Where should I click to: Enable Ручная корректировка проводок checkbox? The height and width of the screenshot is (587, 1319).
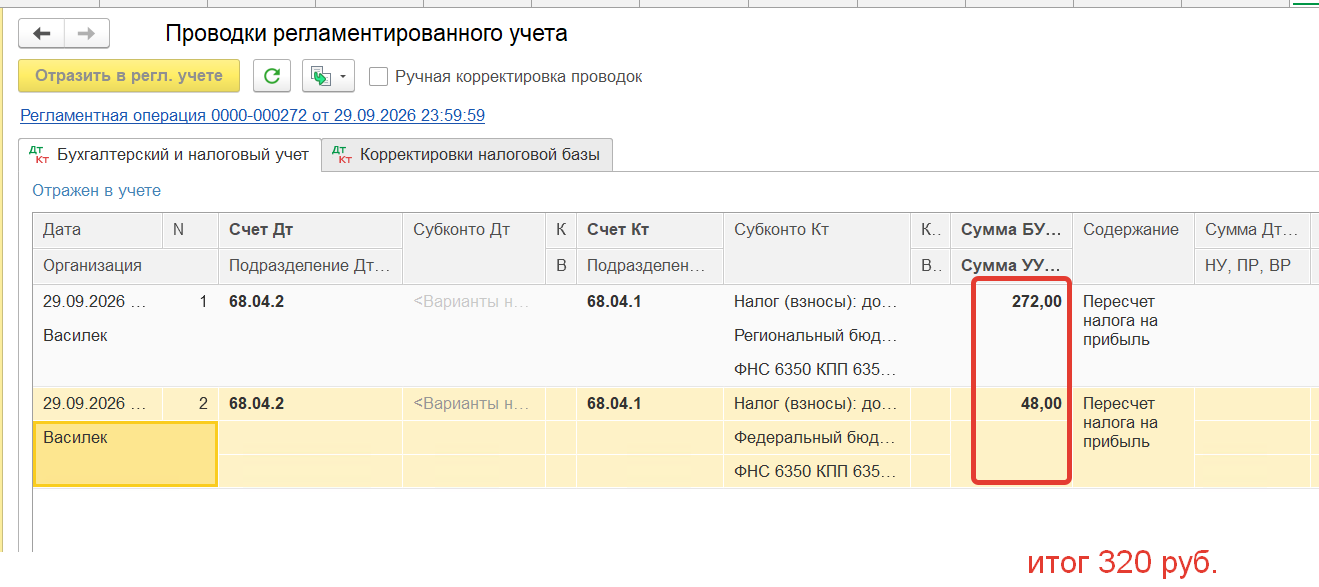(378, 76)
